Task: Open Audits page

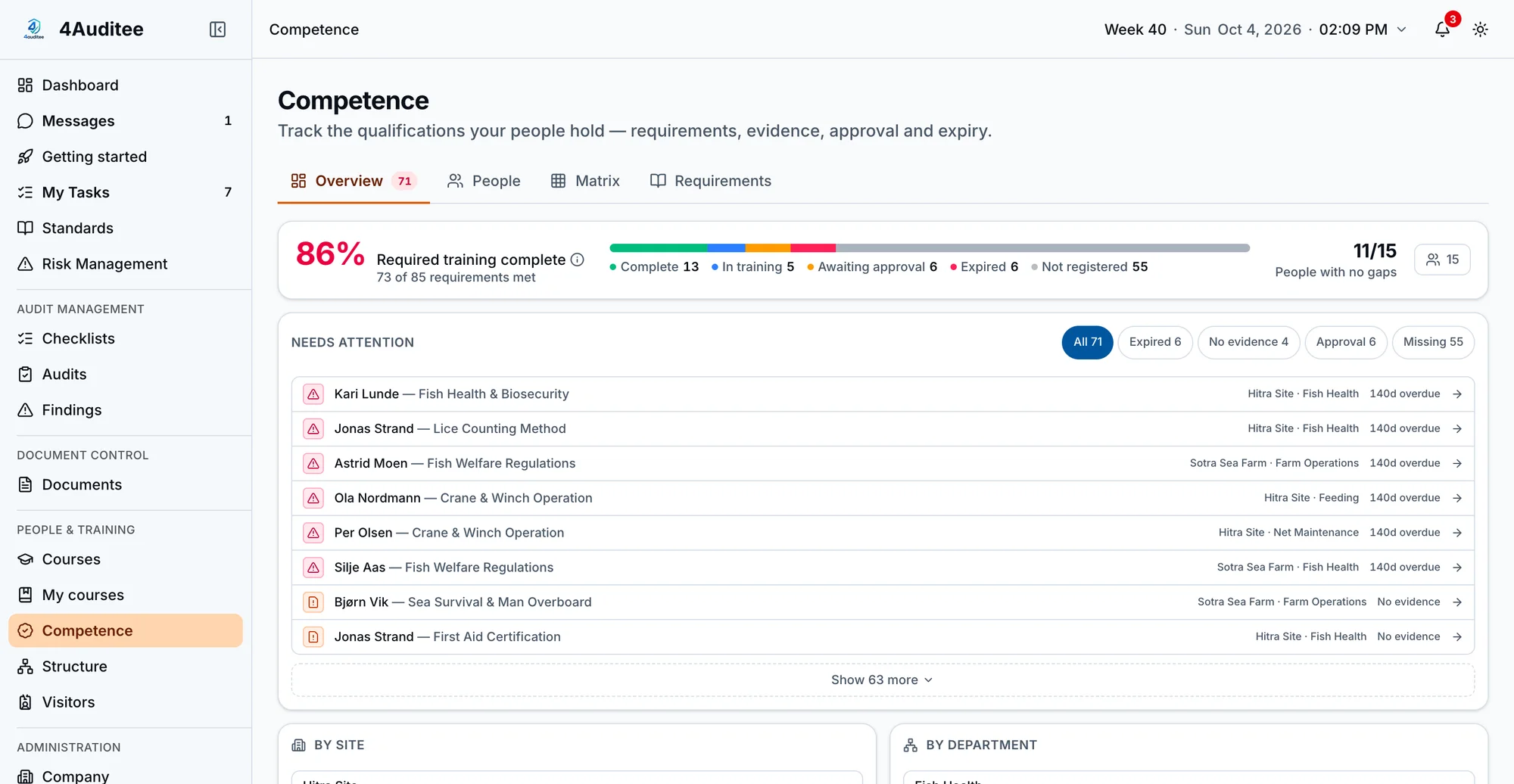Action: tap(126, 374)
